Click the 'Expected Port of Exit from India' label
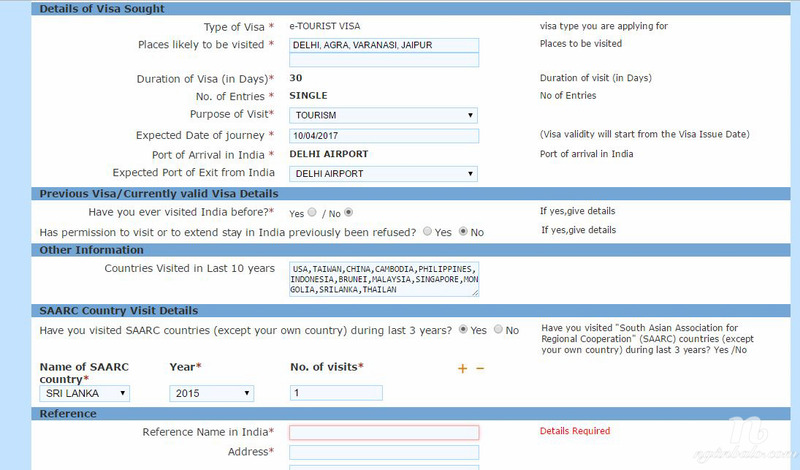Screen dimensions: 800x470 pos(193,173)
